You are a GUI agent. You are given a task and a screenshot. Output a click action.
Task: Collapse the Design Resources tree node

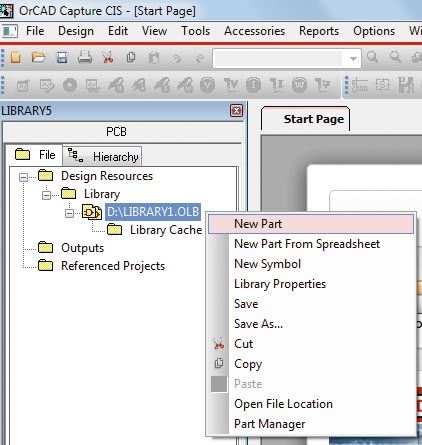pos(23,177)
